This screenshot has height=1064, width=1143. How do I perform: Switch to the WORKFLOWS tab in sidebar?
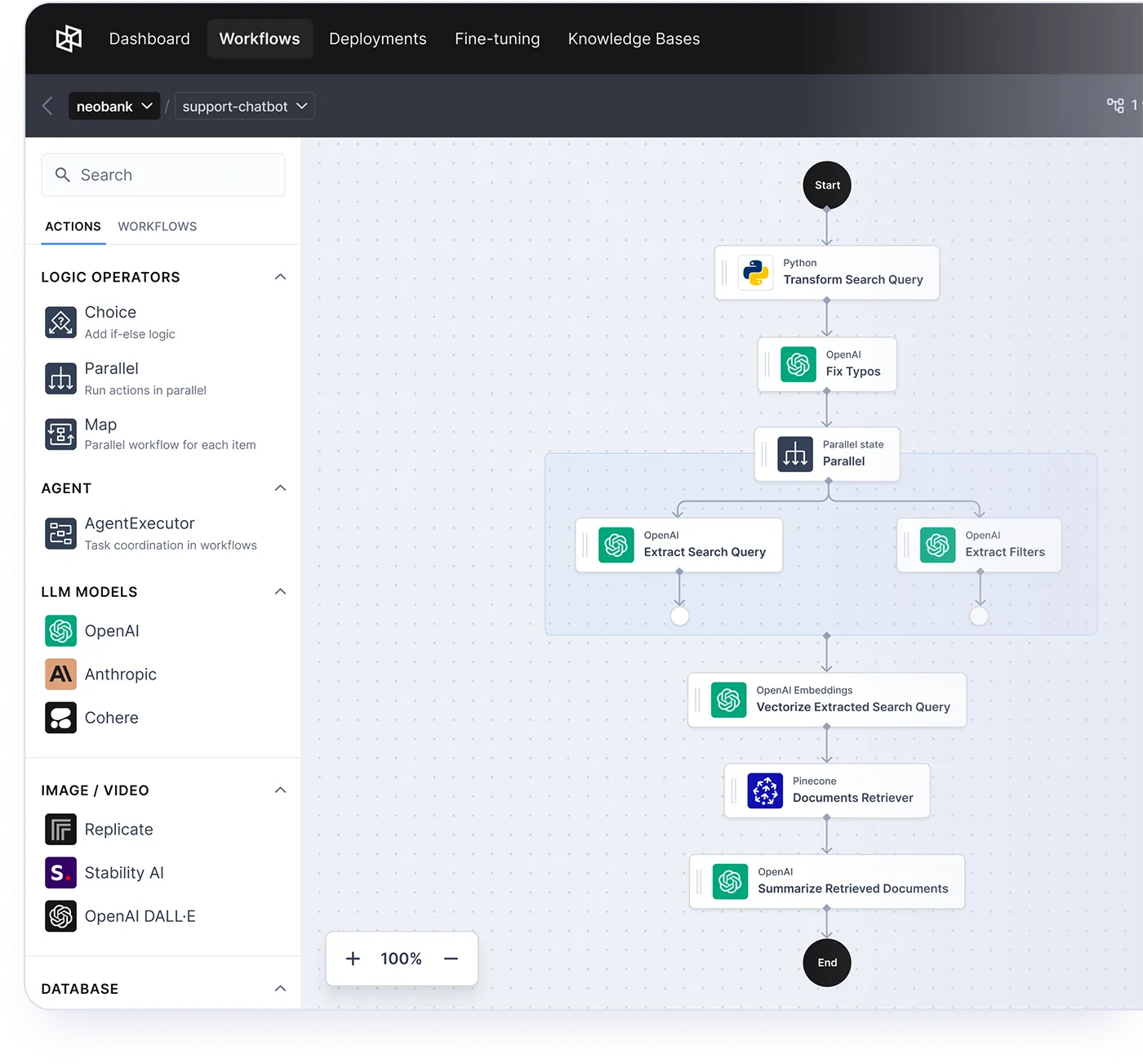coord(157,226)
